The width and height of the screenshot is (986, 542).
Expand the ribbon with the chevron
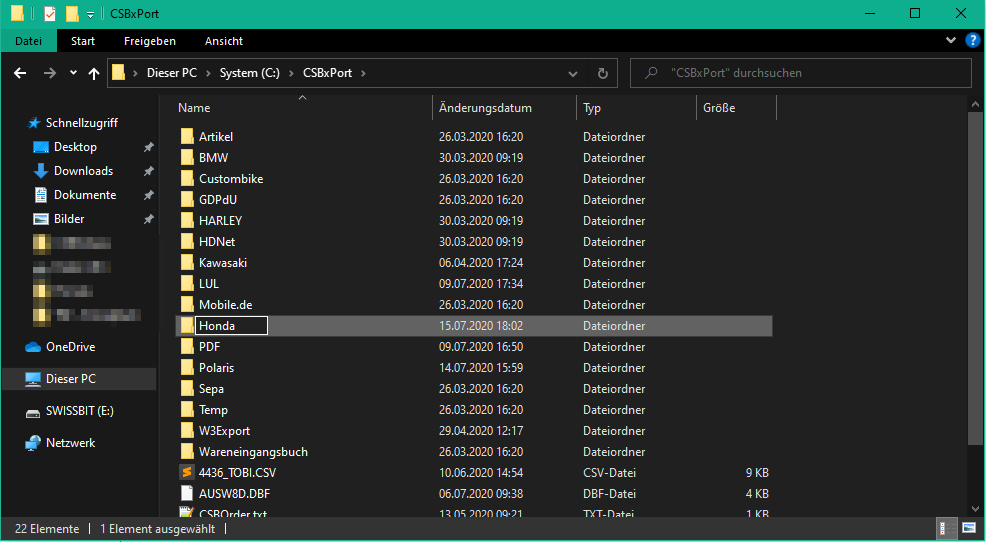tap(951, 40)
